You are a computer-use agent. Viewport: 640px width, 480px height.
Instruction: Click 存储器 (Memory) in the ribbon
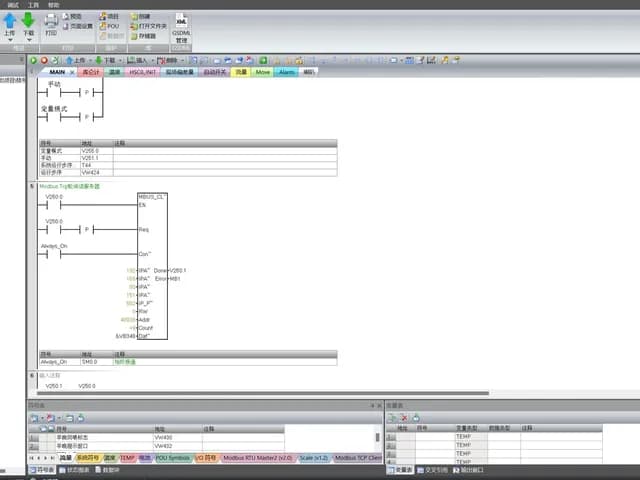(143, 36)
